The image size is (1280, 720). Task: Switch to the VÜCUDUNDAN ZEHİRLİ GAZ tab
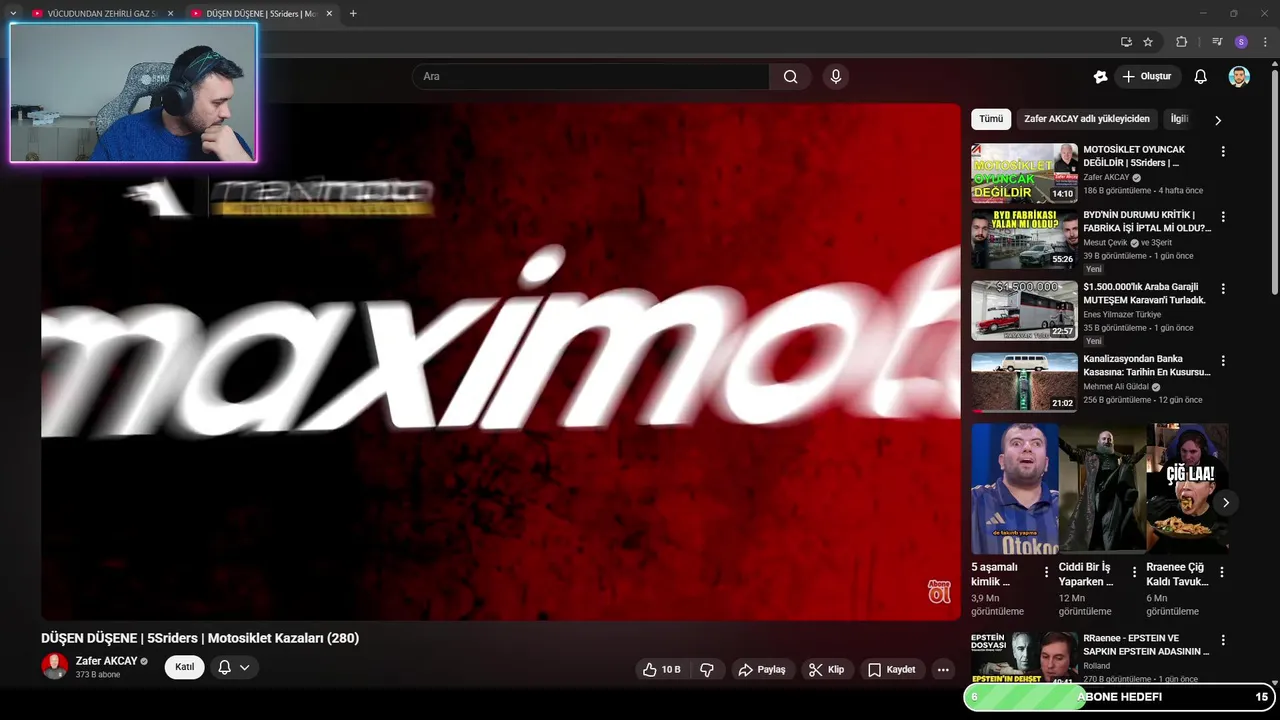tap(103, 13)
